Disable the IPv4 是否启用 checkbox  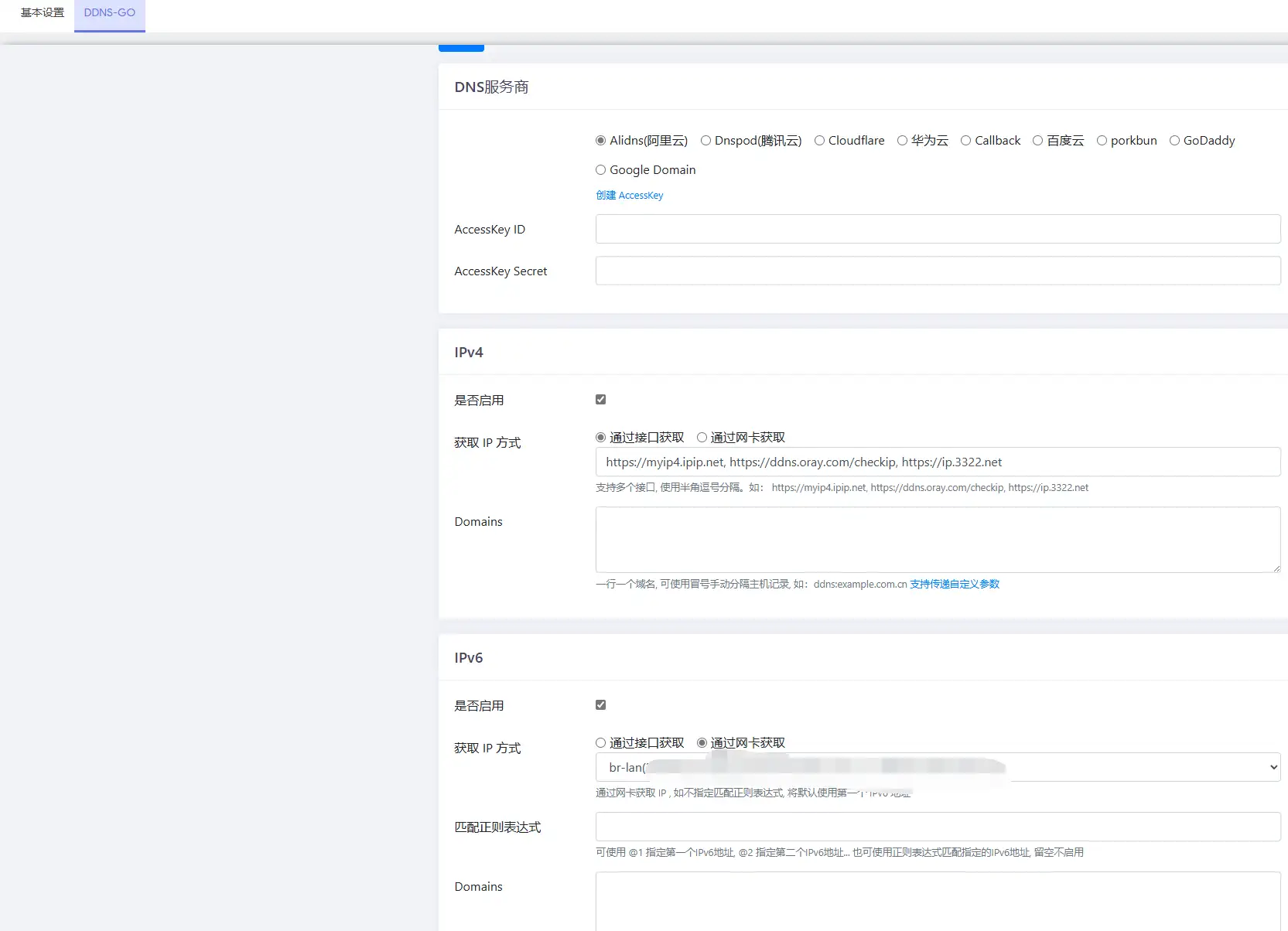pyautogui.click(x=601, y=399)
